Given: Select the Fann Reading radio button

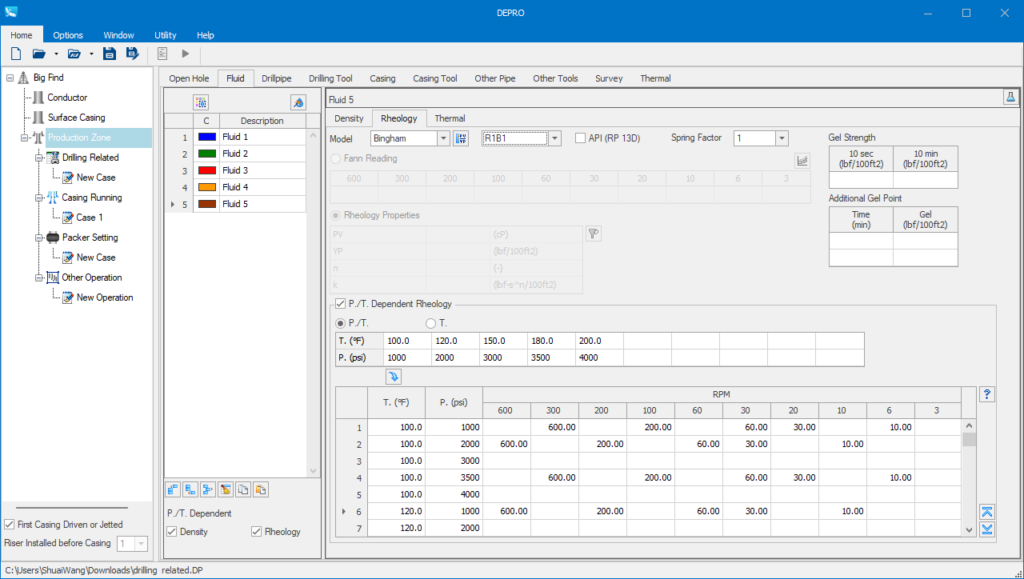Looking at the screenshot, I should coord(336,159).
